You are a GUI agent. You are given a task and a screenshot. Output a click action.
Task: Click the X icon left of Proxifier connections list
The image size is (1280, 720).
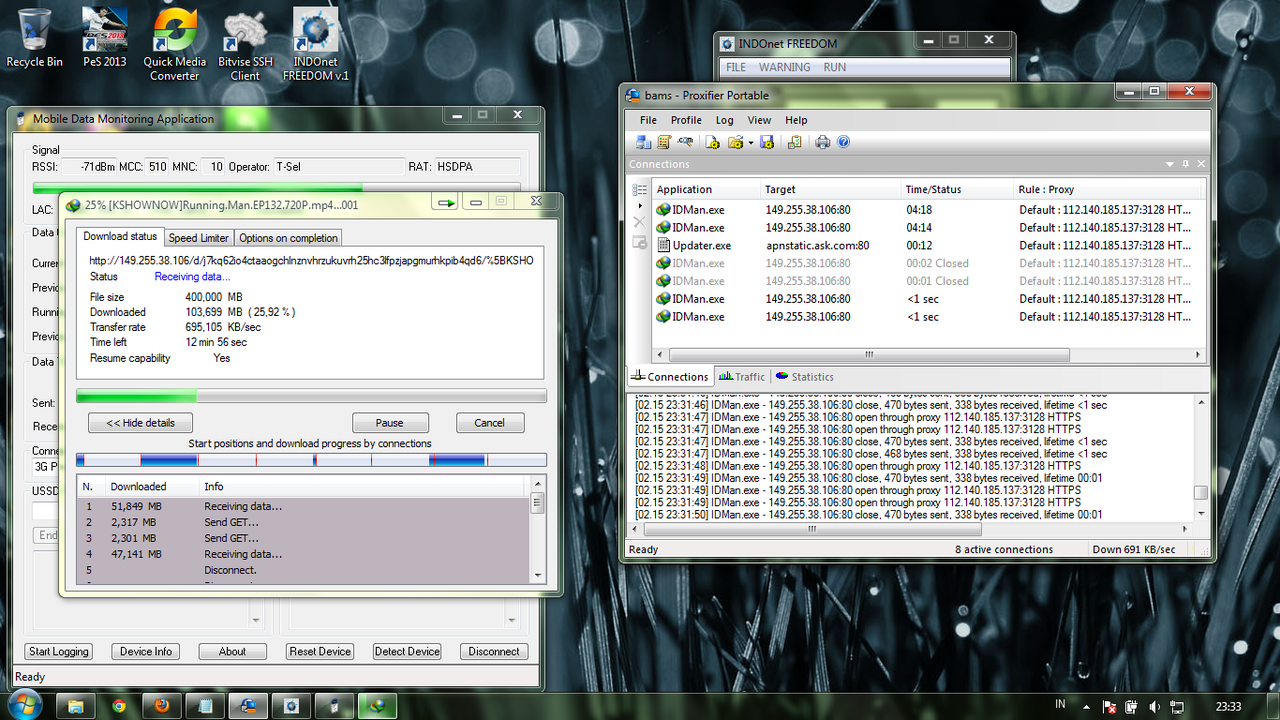(x=640, y=223)
